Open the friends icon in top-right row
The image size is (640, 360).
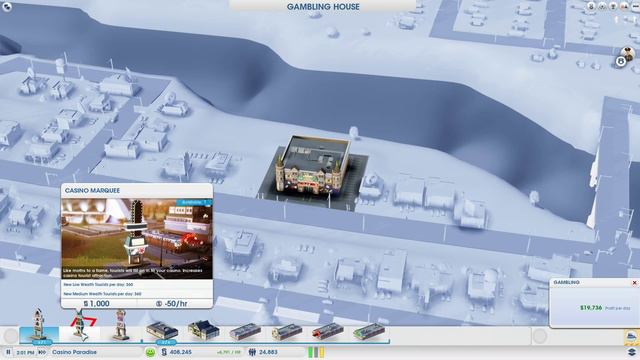591,6
